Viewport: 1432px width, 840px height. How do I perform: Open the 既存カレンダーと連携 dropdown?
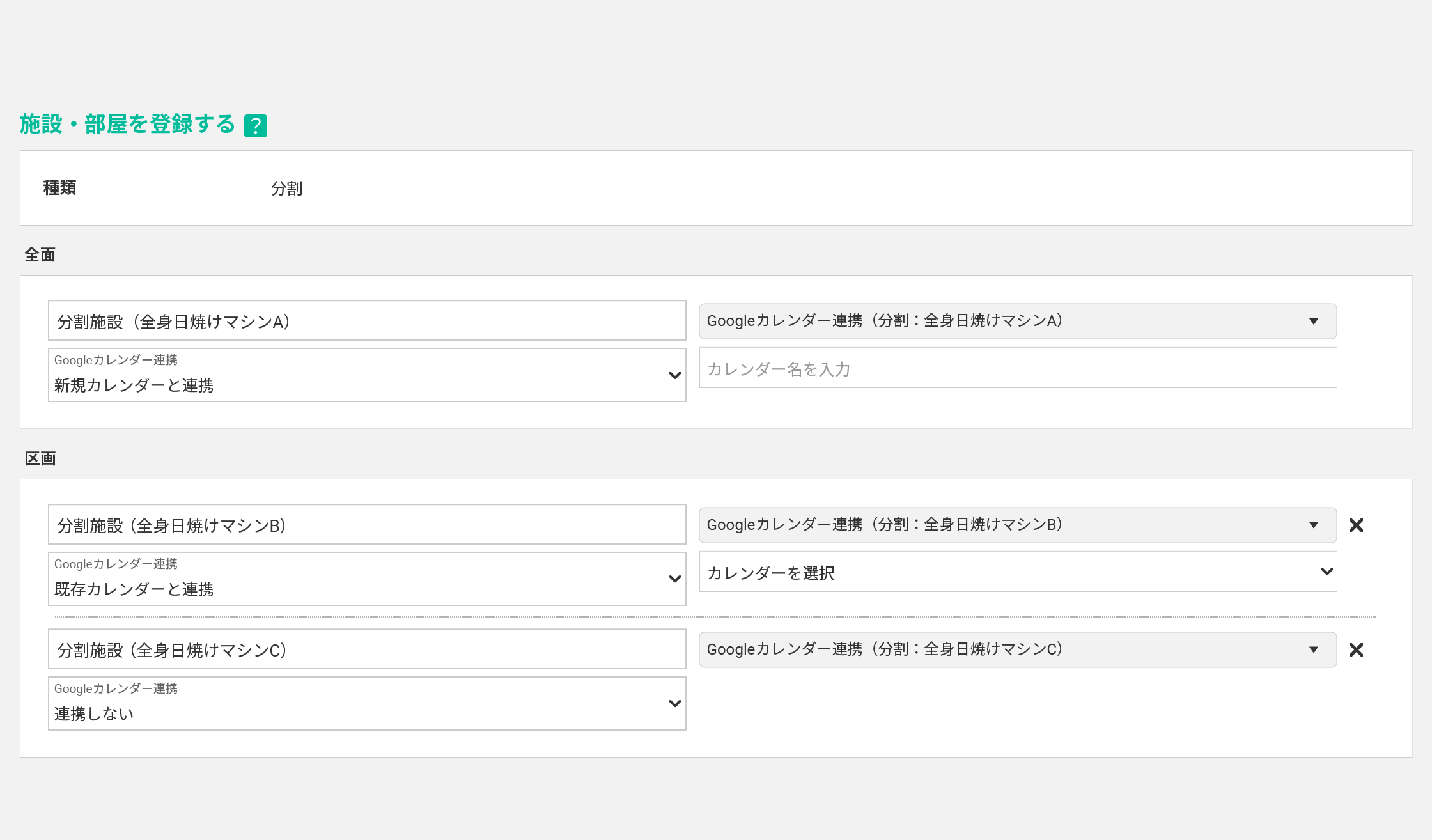(366, 579)
